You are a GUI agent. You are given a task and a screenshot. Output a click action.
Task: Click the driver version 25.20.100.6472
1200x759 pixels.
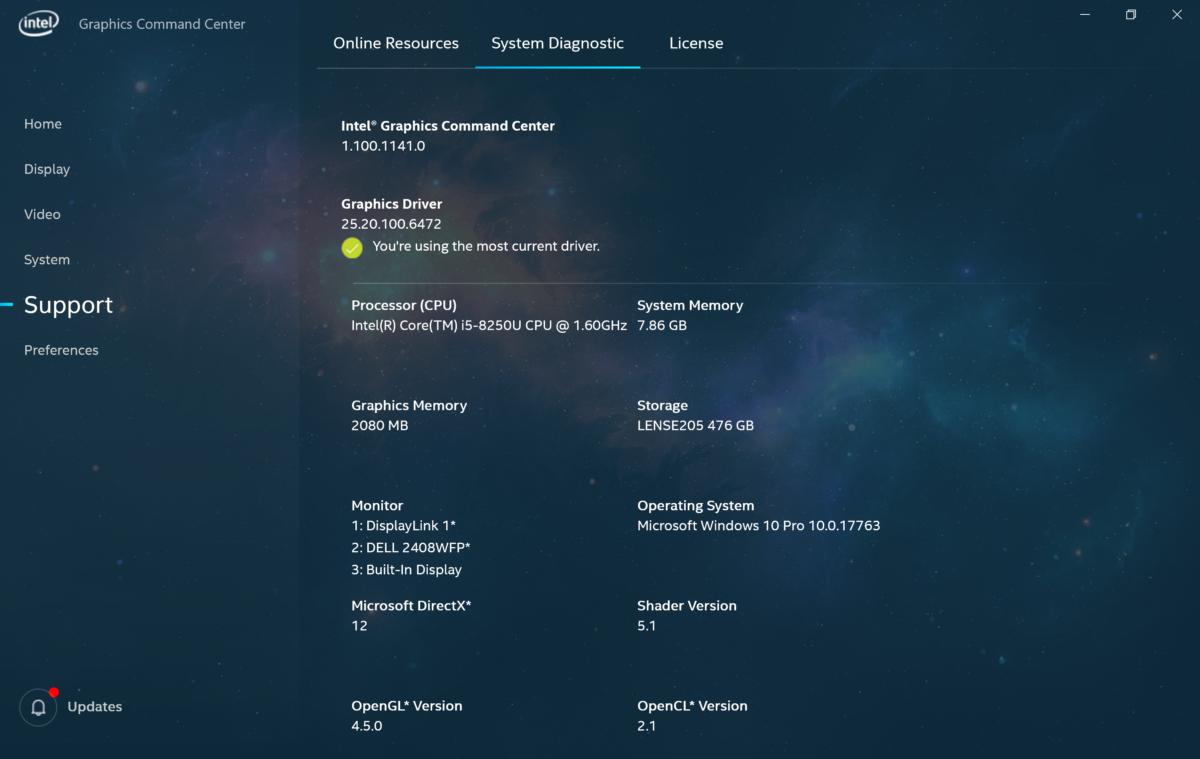click(x=391, y=224)
